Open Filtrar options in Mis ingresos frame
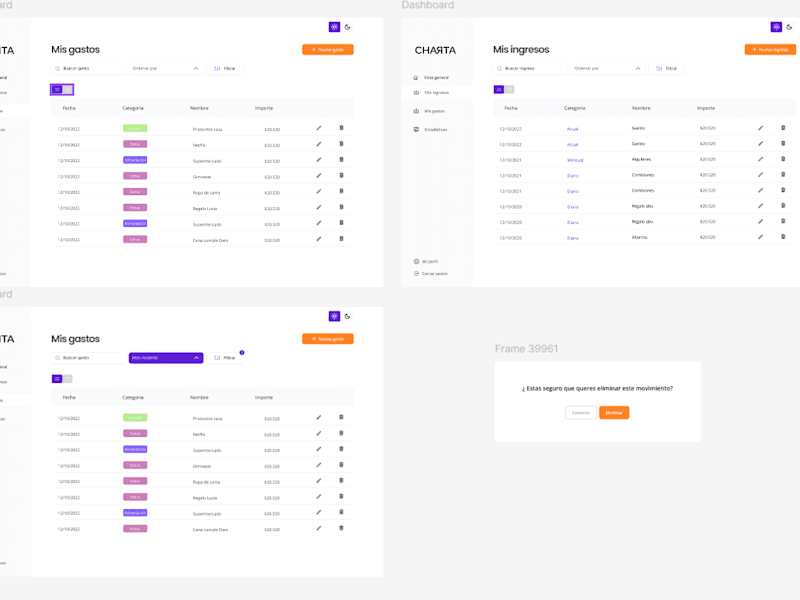800x600 pixels. click(x=667, y=68)
